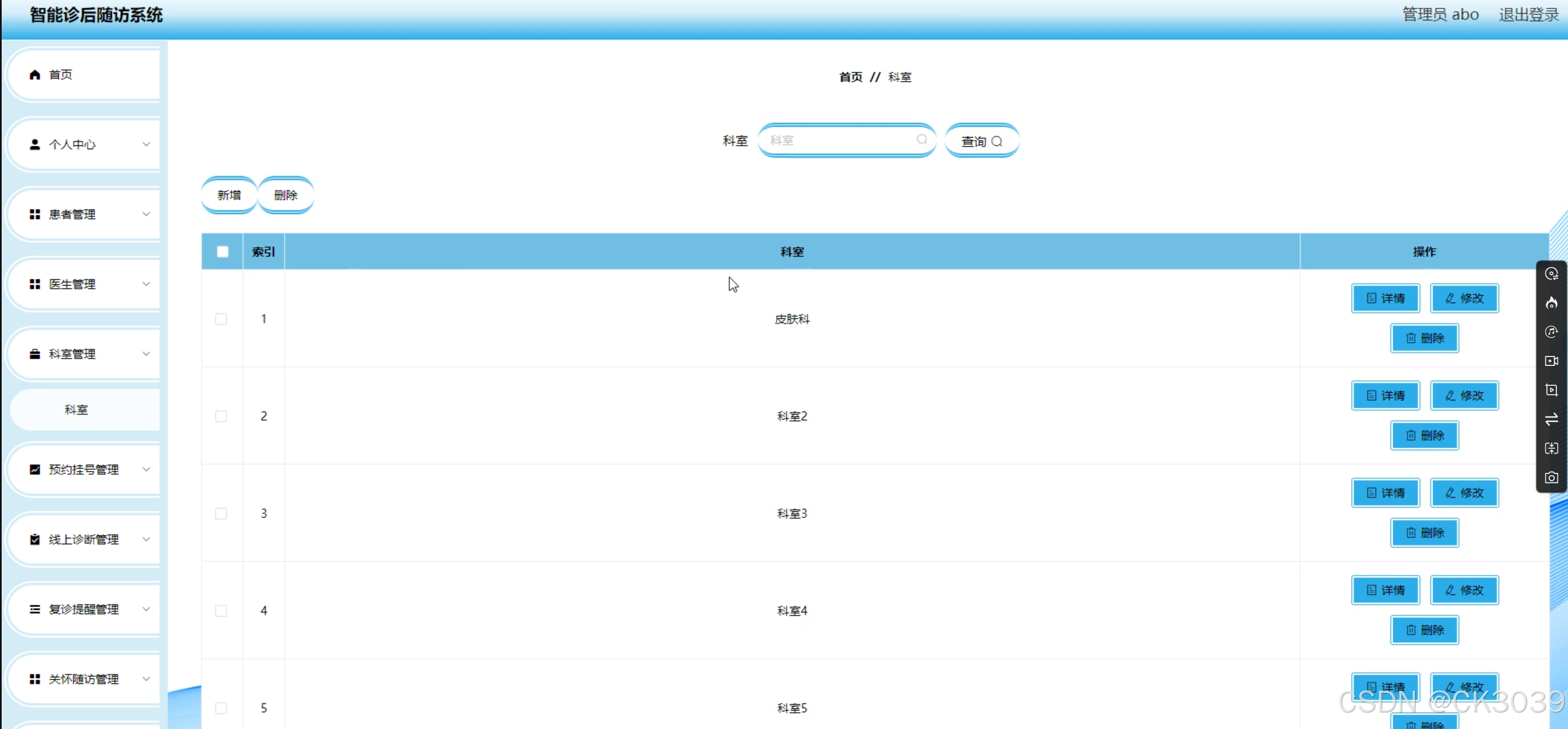The height and width of the screenshot is (729, 1568).
Task: Check the row checkbox for 科室4
Action: click(221, 611)
